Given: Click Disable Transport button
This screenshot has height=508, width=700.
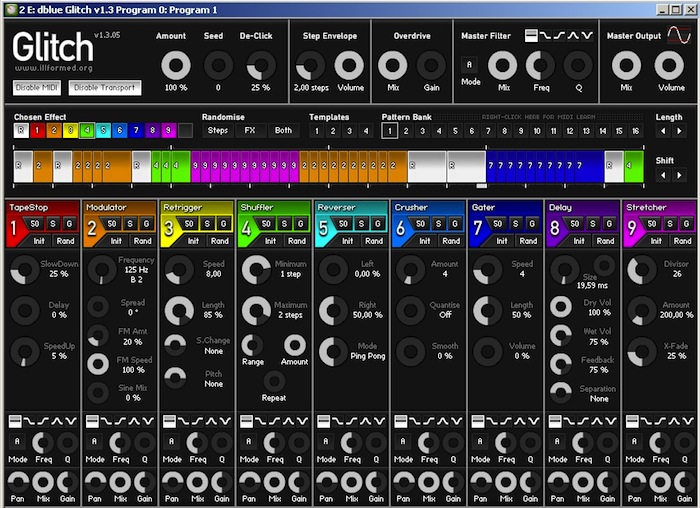Looking at the screenshot, I should pos(104,87).
